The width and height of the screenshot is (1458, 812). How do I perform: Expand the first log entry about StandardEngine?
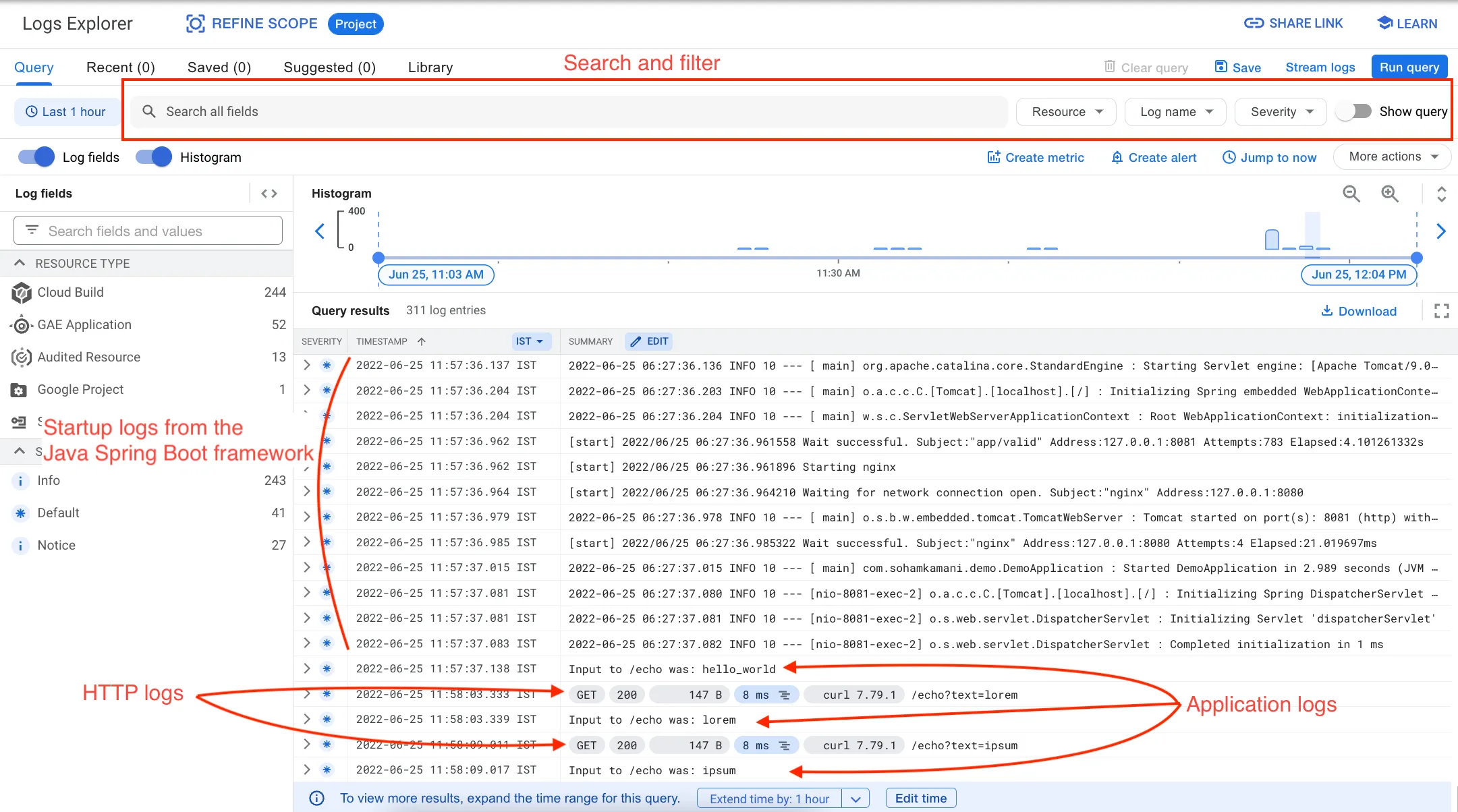[307, 365]
